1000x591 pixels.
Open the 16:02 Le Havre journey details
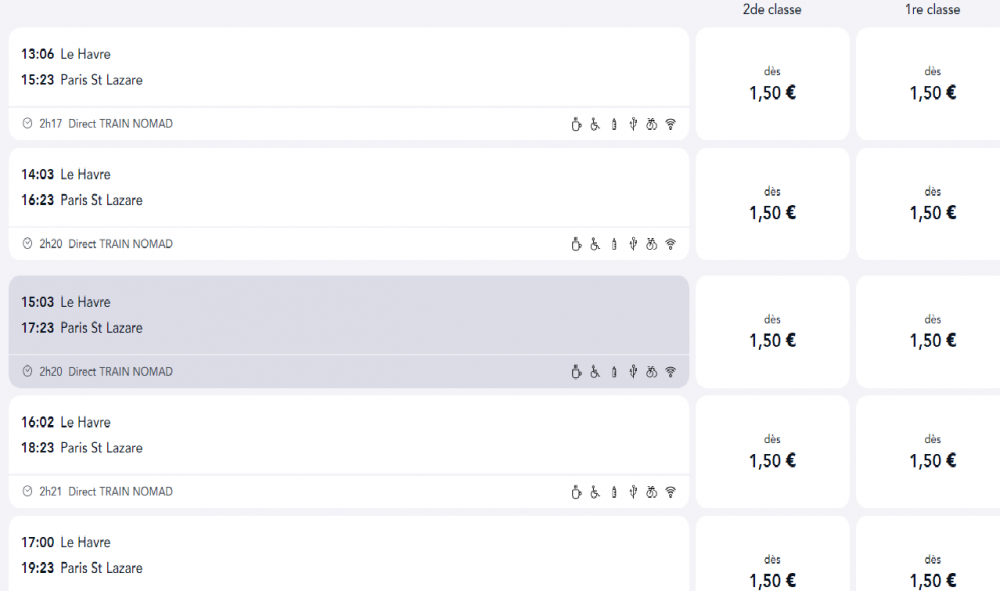[x=349, y=451]
